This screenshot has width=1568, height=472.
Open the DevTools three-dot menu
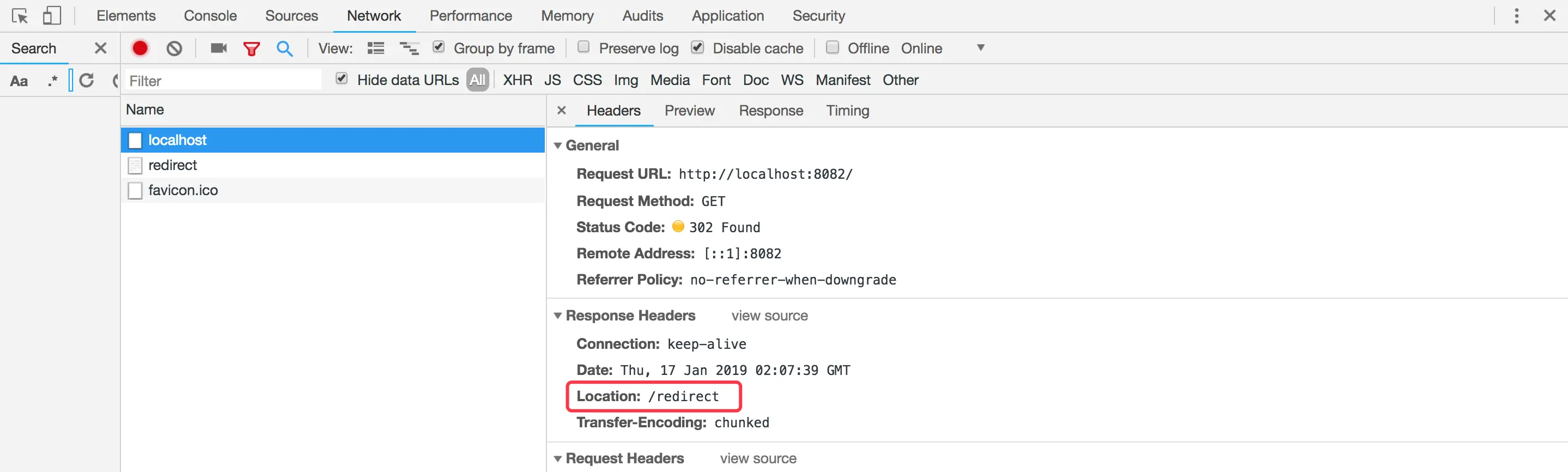(1516, 16)
